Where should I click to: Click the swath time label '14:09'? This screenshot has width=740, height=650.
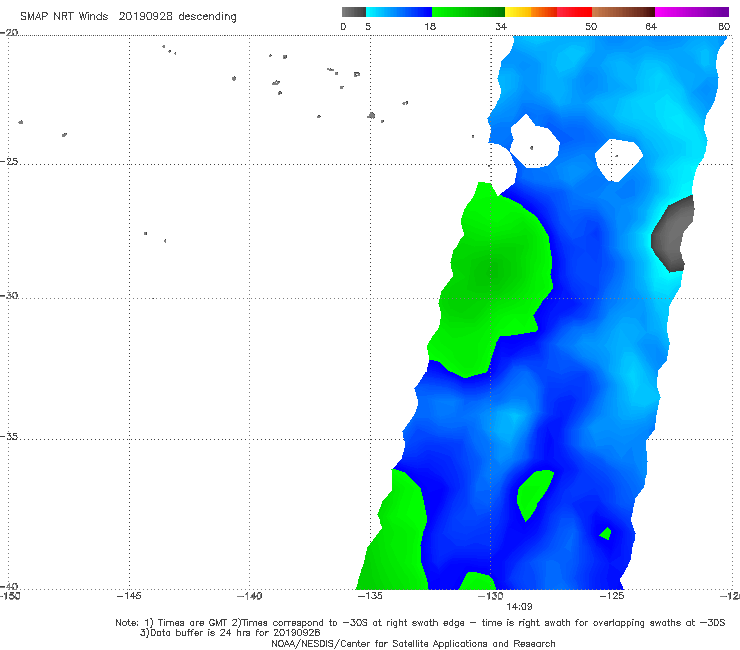pyautogui.click(x=519, y=607)
